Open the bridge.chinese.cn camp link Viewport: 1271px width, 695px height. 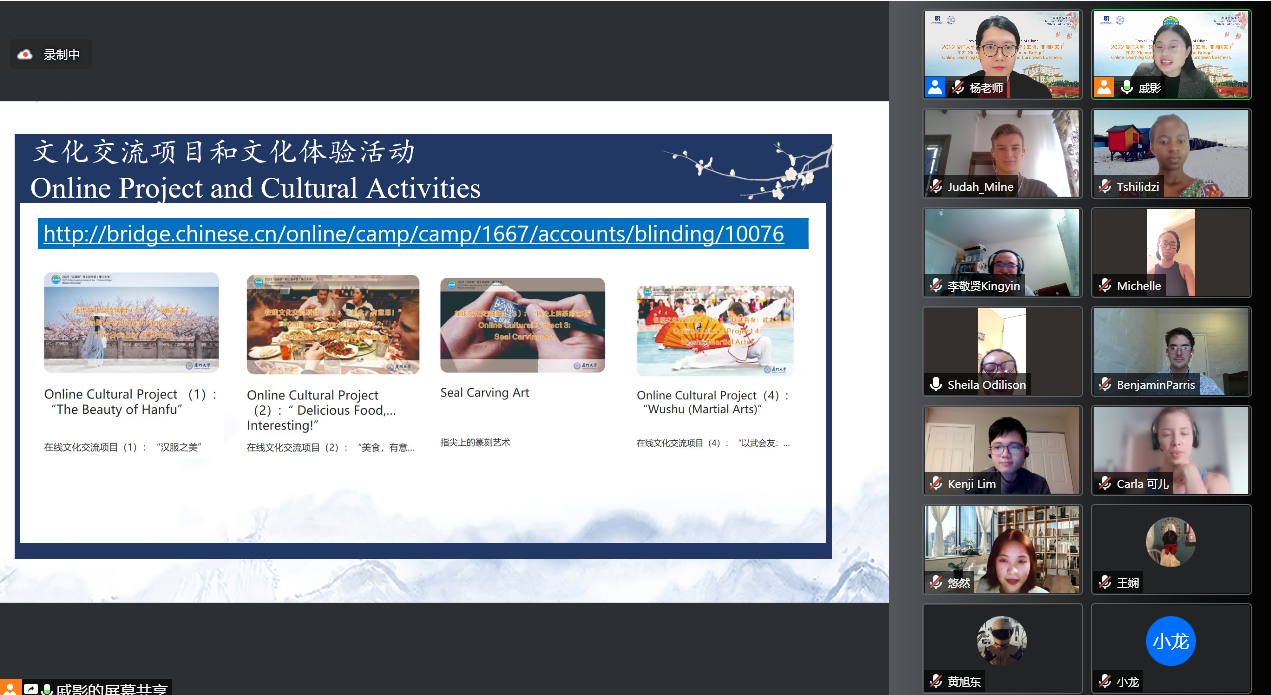413,234
